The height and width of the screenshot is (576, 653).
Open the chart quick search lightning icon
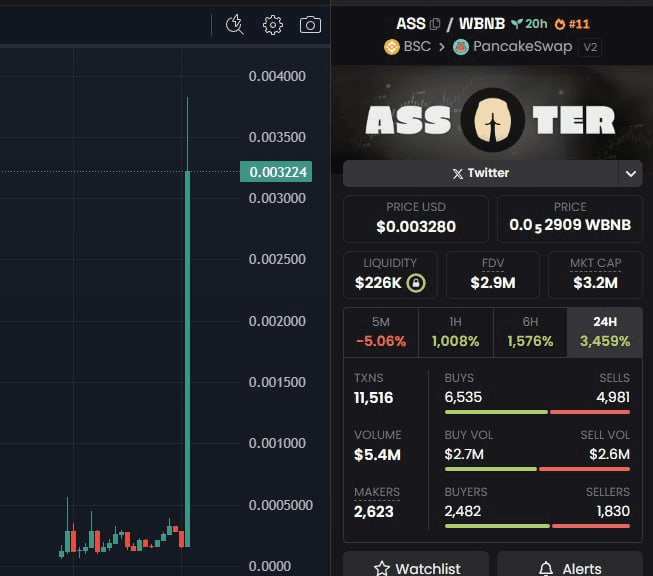[x=234, y=25]
